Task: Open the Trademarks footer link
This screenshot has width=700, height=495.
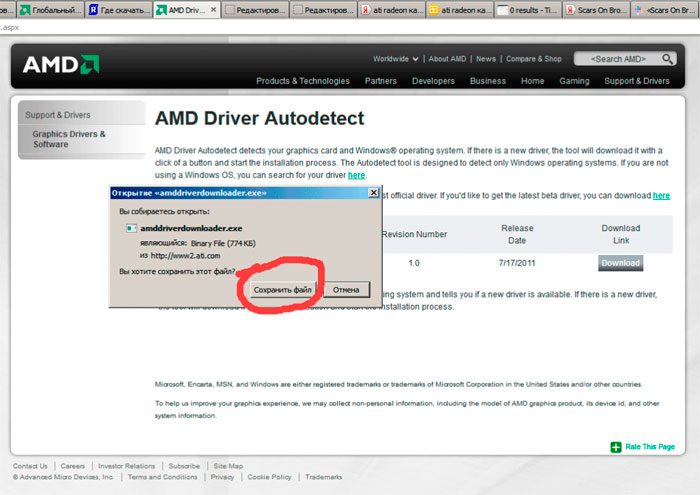Action: (324, 477)
